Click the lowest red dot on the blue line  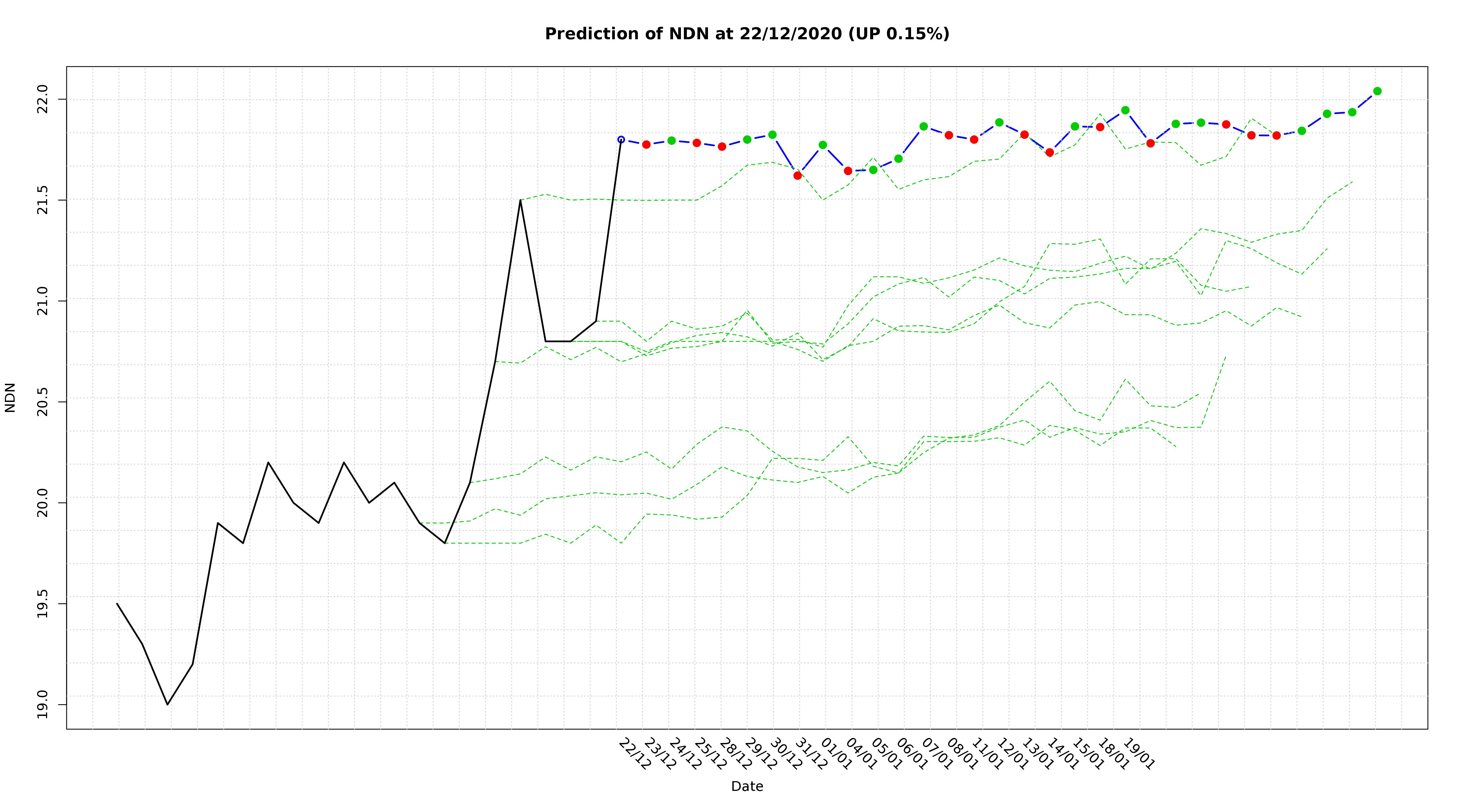click(x=797, y=175)
